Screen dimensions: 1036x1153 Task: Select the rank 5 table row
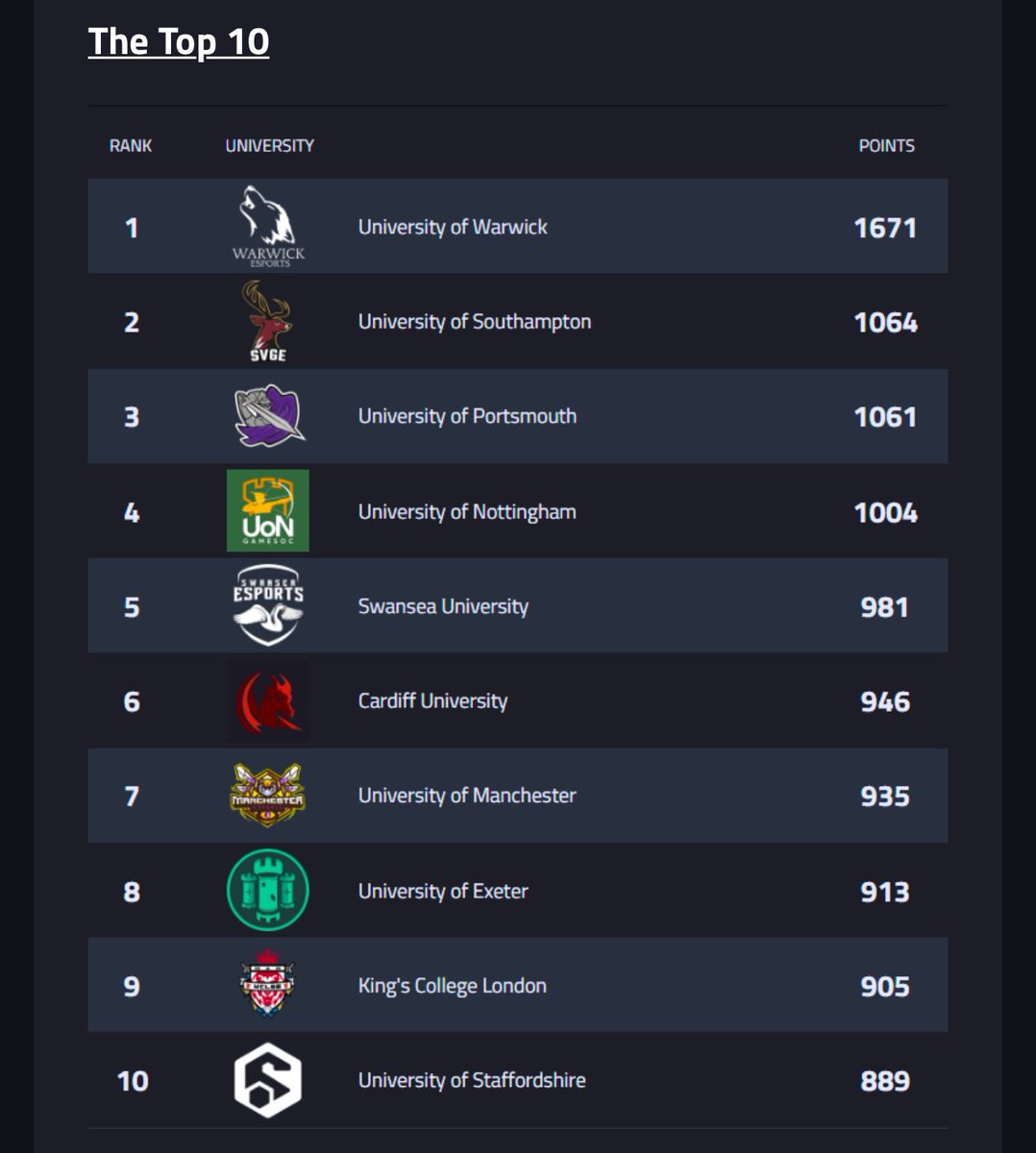point(518,605)
